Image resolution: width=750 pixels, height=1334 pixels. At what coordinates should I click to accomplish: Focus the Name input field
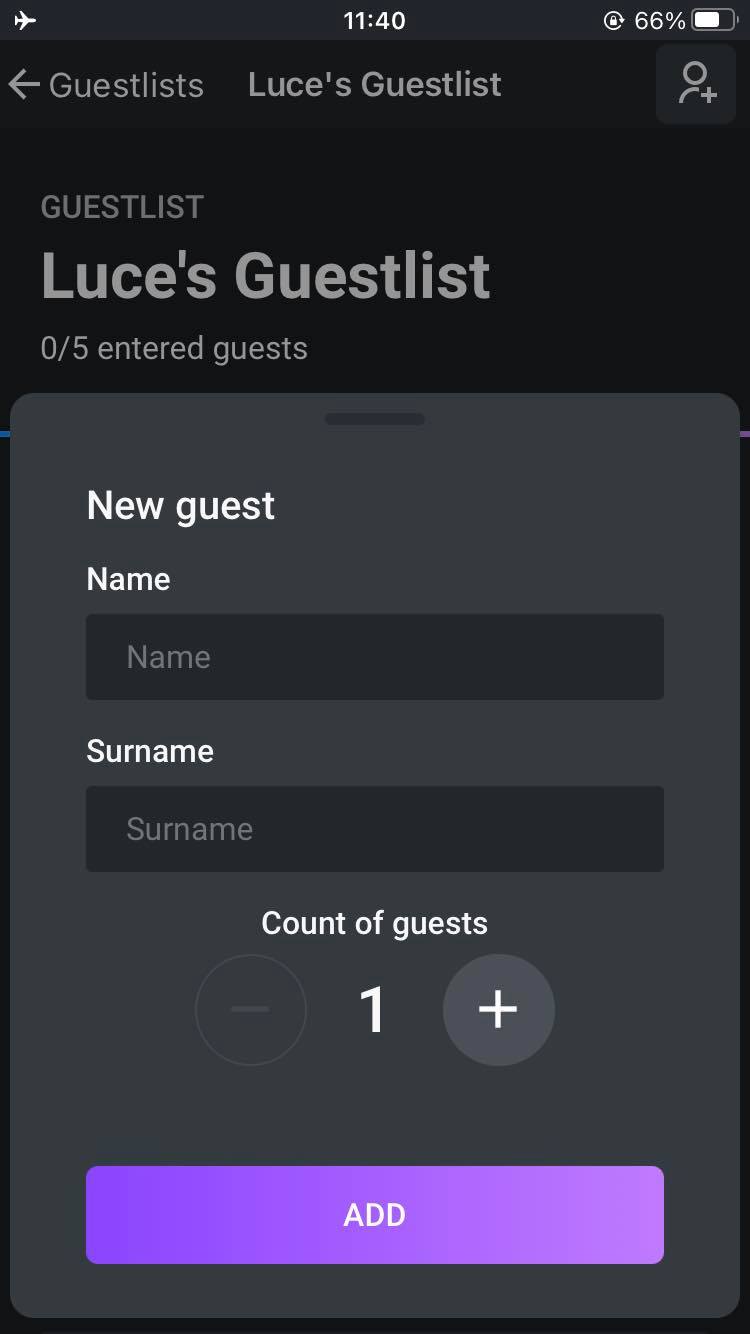[x=375, y=657]
